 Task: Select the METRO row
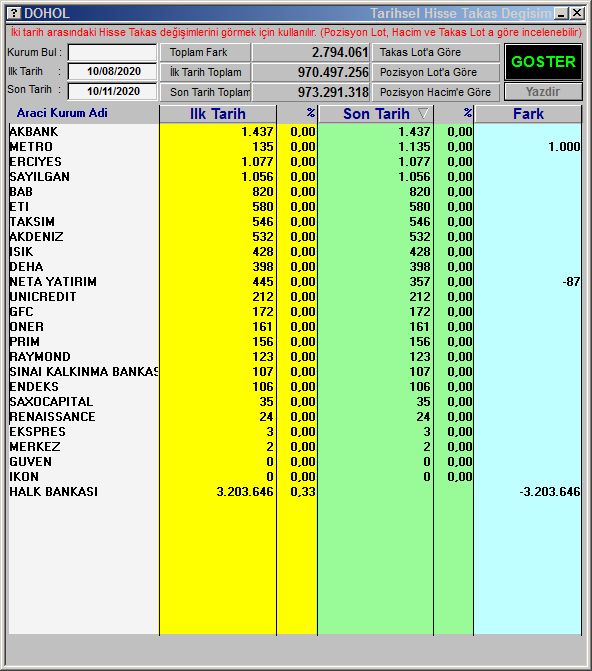(x=295, y=147)
